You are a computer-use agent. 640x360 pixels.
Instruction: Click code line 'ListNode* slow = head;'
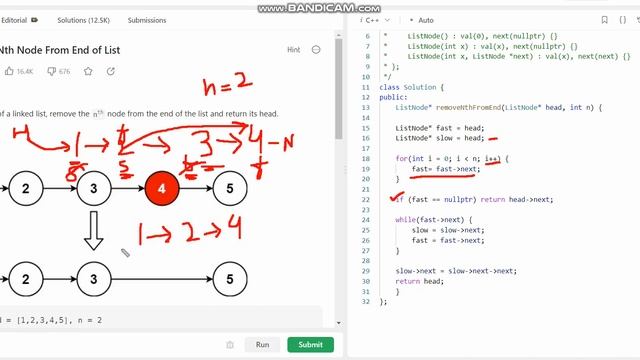[440, 138]
